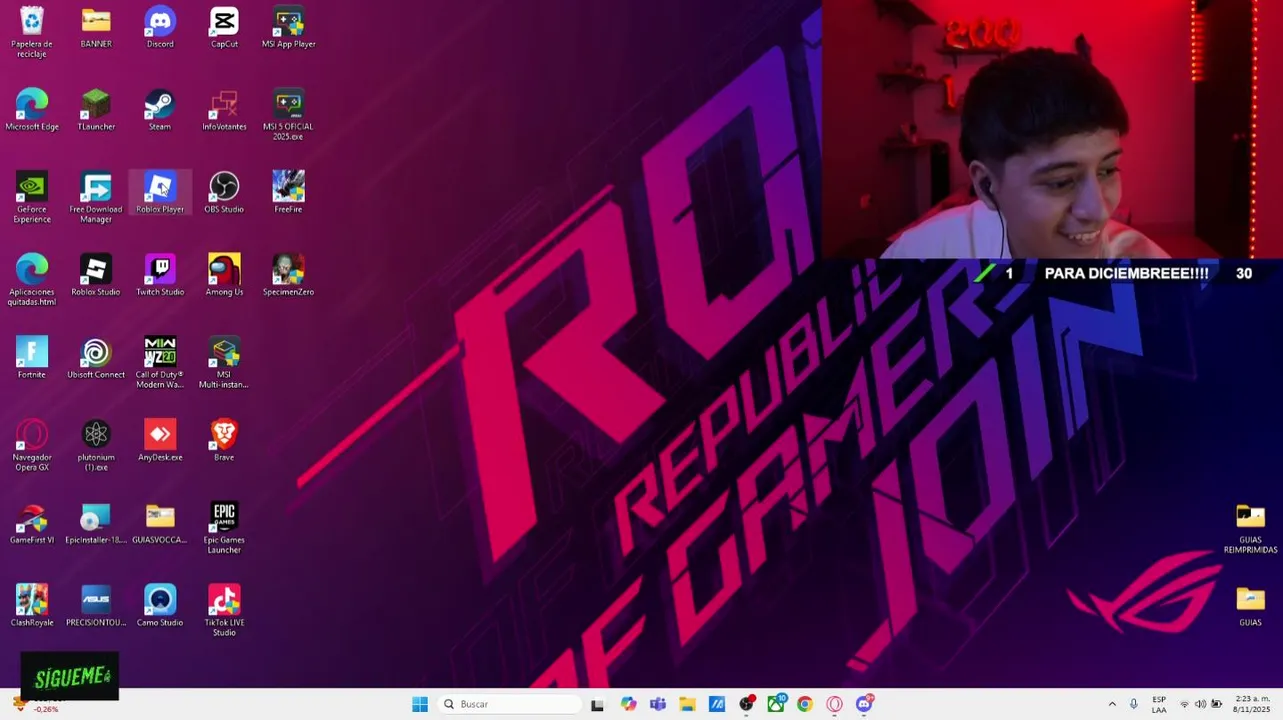Open GUIAS folder on desktop
The width and height of the screenshot is (1283, 720).
point(1250,607)
